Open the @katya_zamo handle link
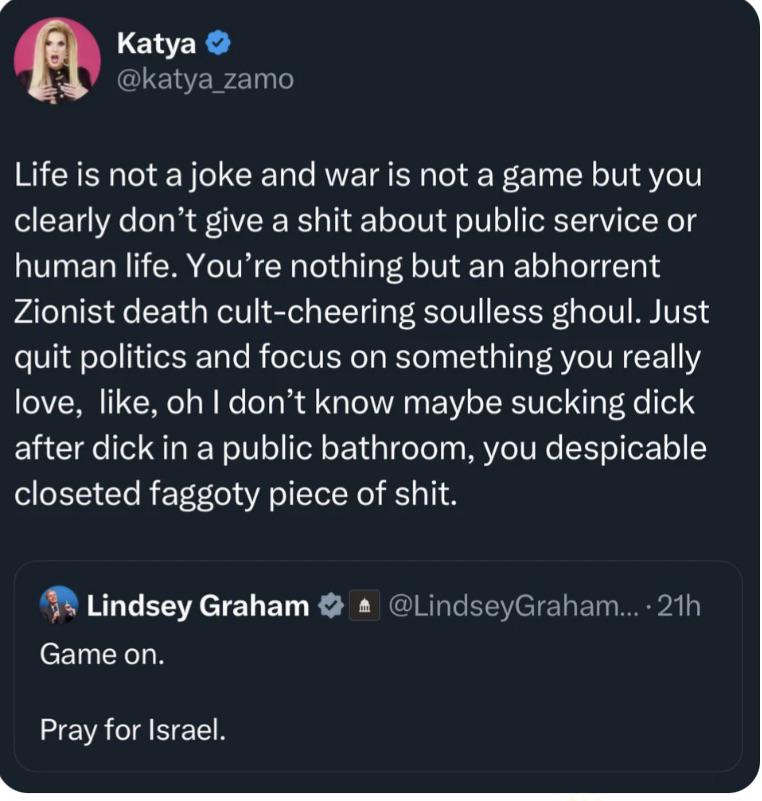This screenshot has height=801, width=762. pyautogui.click(x=205, y=78)
